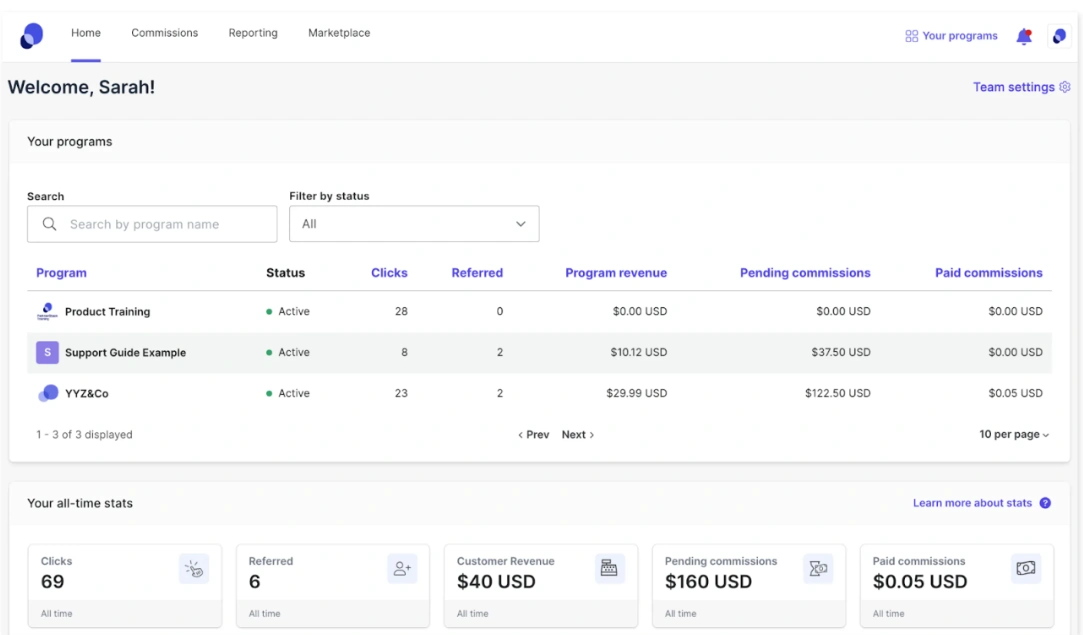The width and height of the screenshot is (1083, 635).
Task: Click the cursor-click icon on the Clicks card
Action: (195, 568)
